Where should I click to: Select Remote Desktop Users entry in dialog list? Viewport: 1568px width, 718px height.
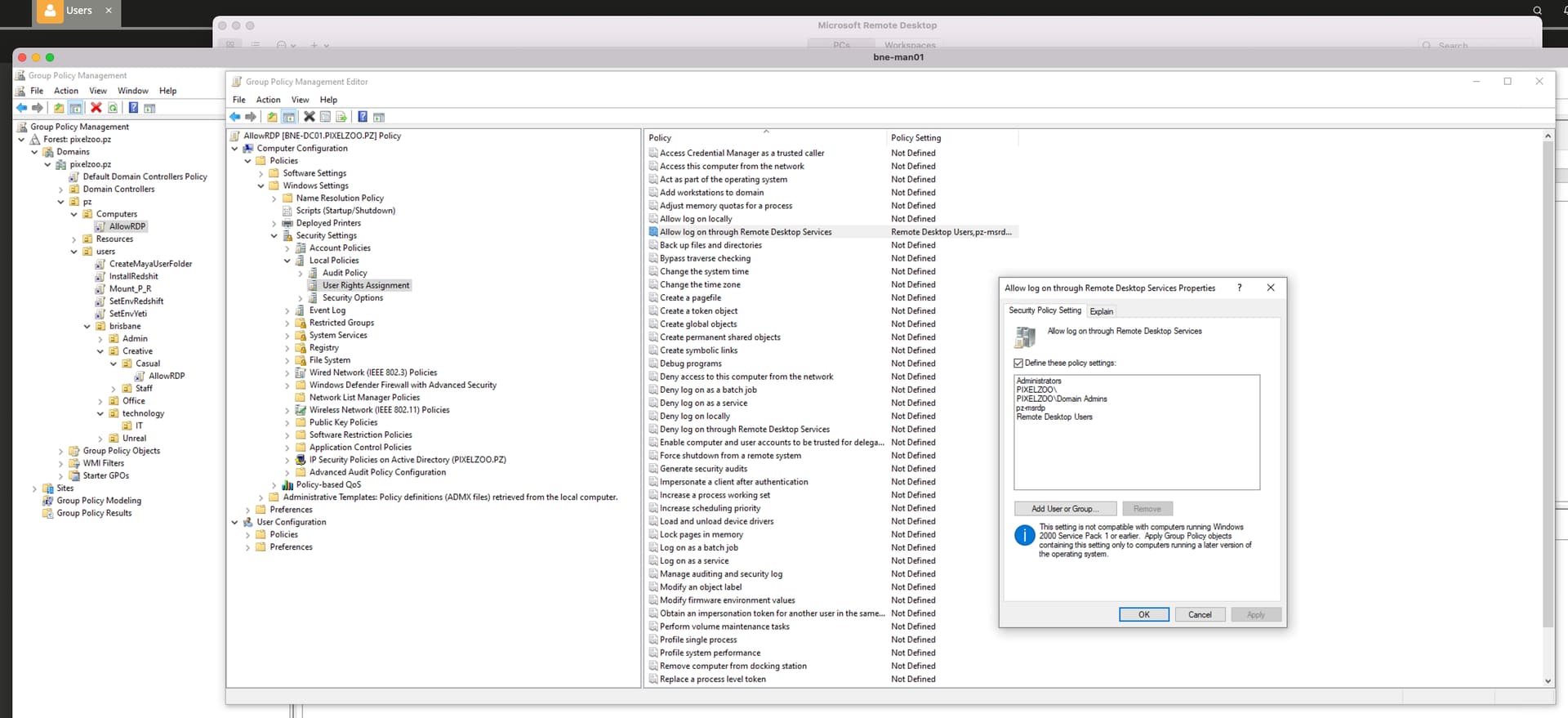click(1053, 417)
